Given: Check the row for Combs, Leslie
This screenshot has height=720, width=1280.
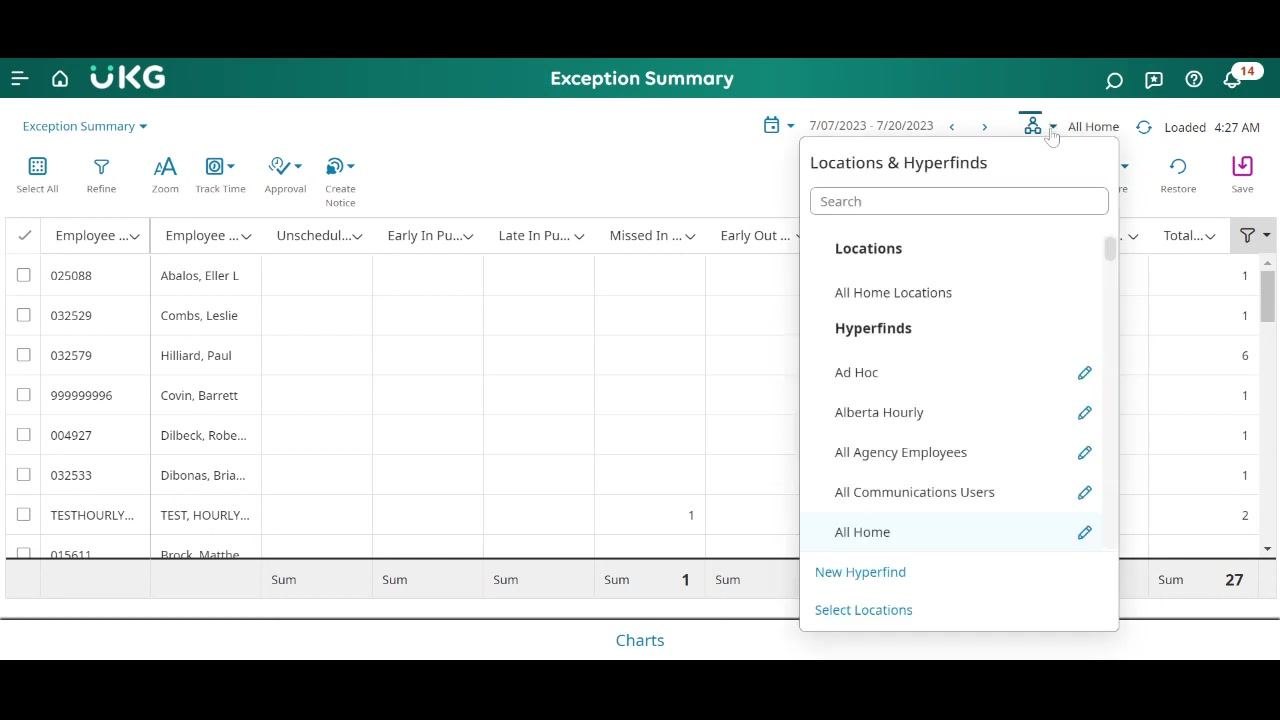Looking at the screenshot, I should point(24,315).
